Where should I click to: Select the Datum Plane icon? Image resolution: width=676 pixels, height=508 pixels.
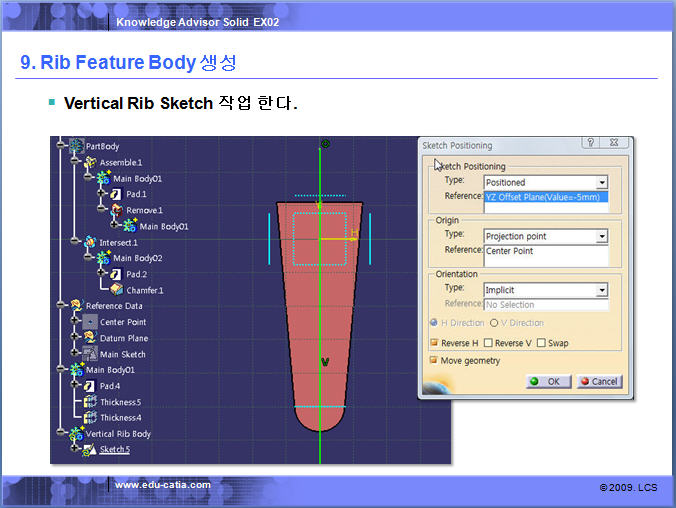(89, 338)
